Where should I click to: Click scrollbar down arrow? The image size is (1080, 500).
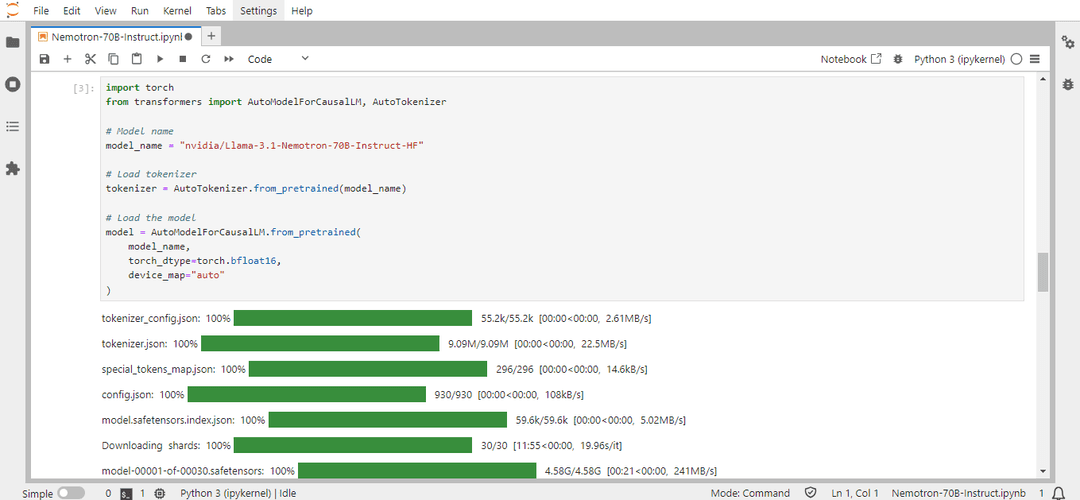[x=1042, y=471]
